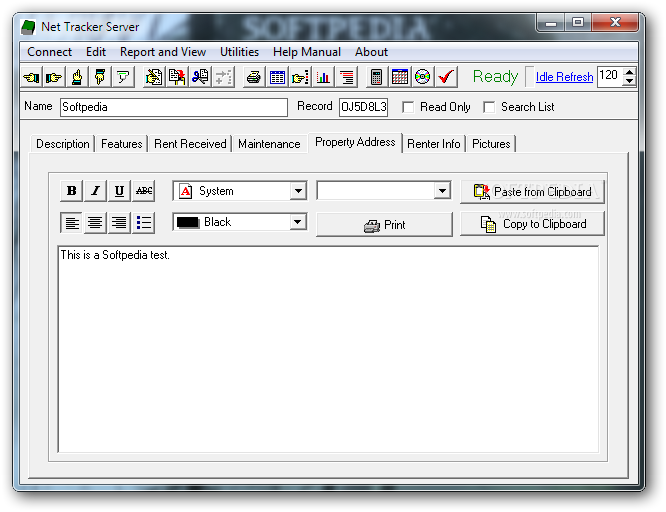Decrease idle refresh value with down arrow
Viewport: 666px width, 512px height.
coord(629,82)
